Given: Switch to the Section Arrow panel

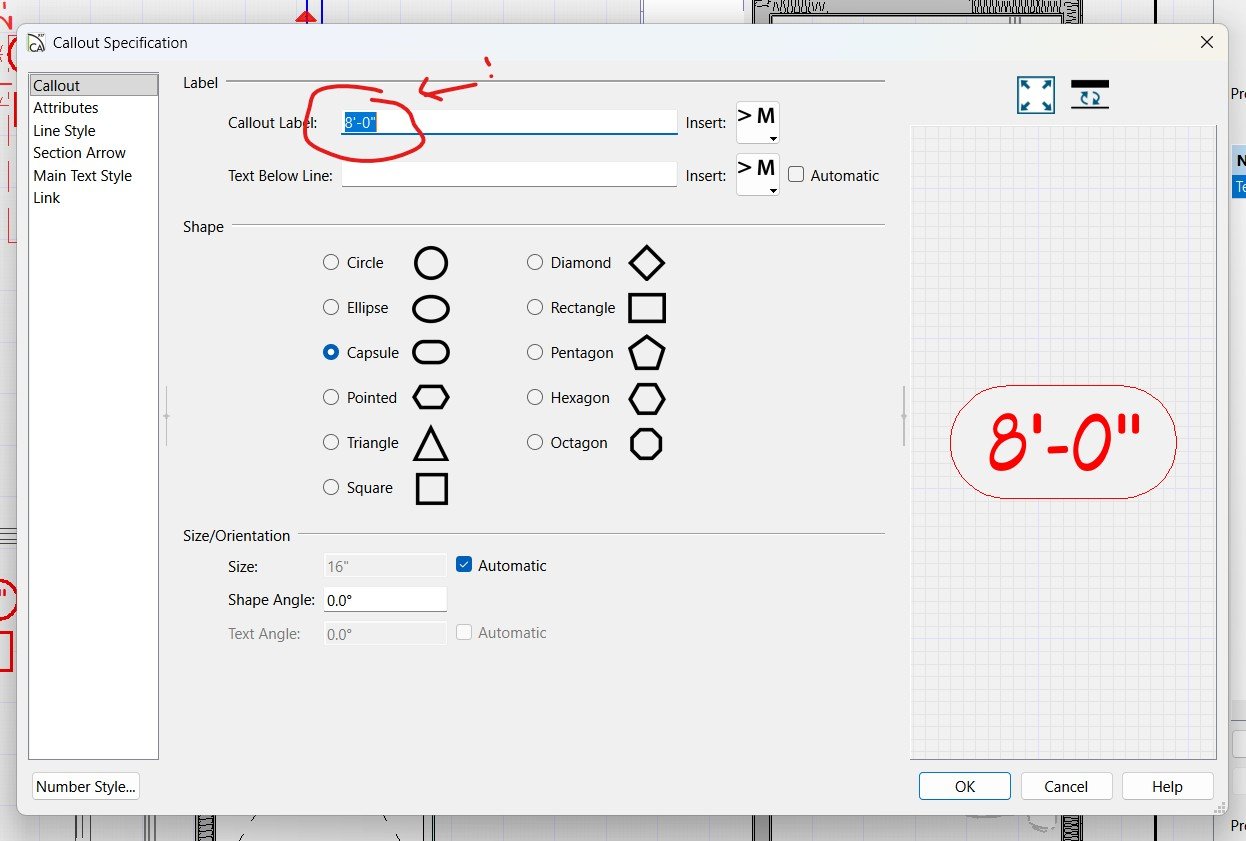Looking at the screenshot, I should tap(79, 153).
